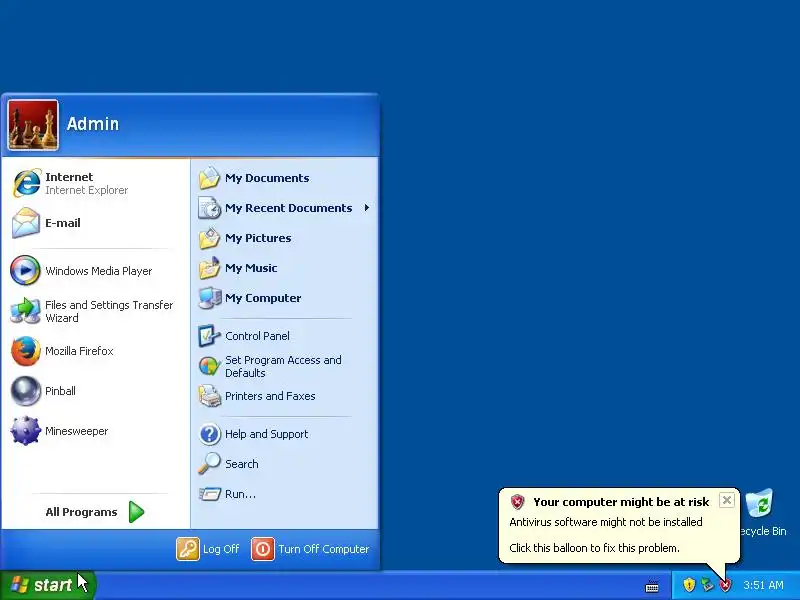Close the security warning balloon
Image resolution: width=800 pixels, height=600 pixels.
pos(727,500)
